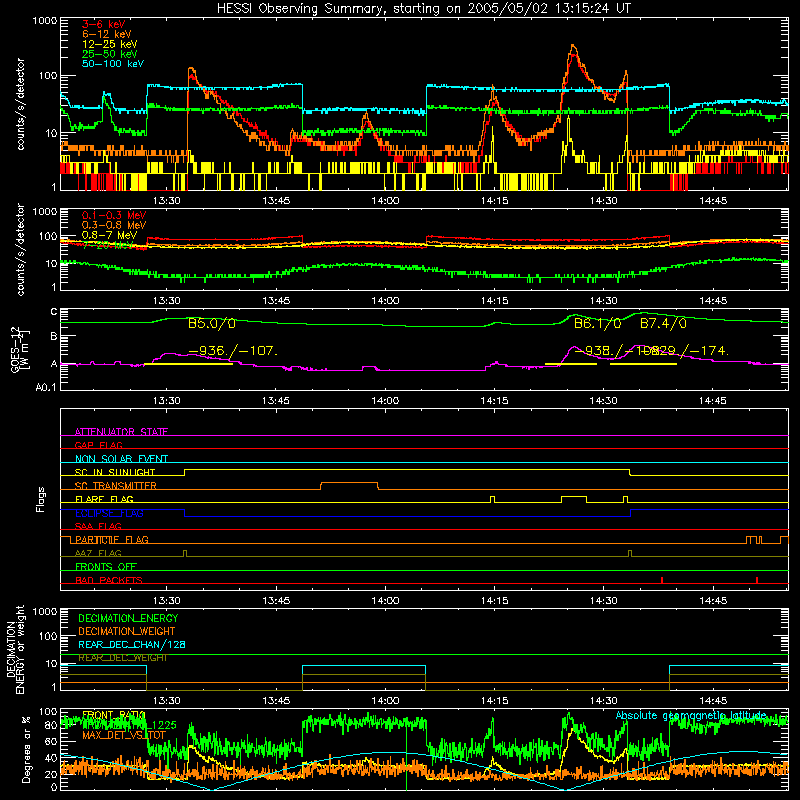Select the '50-100 keV' legend label
Viewport: 800px width, 800px height.
[x=113, y=64]
